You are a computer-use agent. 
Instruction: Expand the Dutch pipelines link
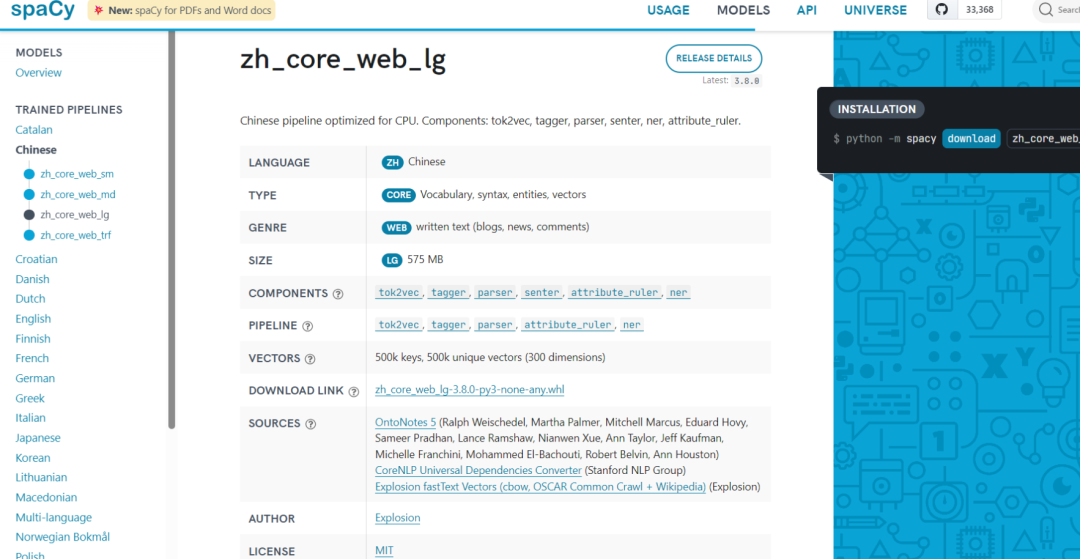30,299
